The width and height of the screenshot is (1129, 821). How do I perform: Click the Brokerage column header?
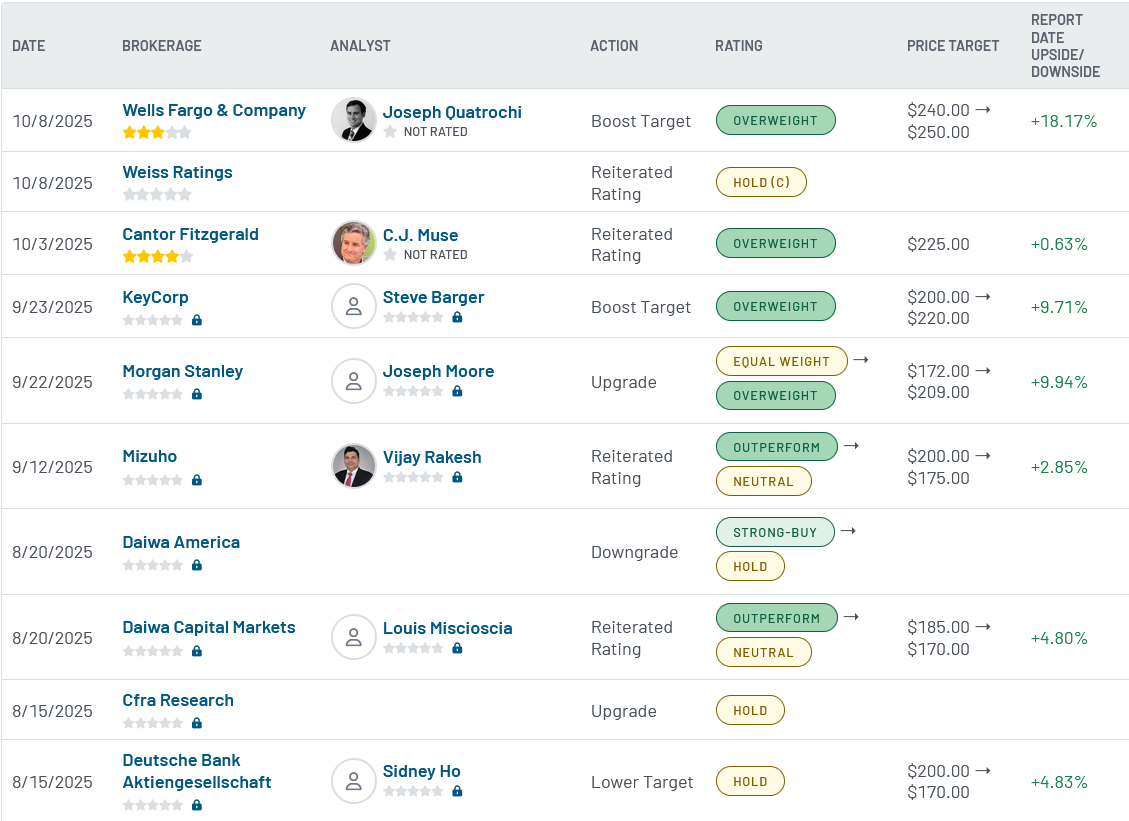162,46
